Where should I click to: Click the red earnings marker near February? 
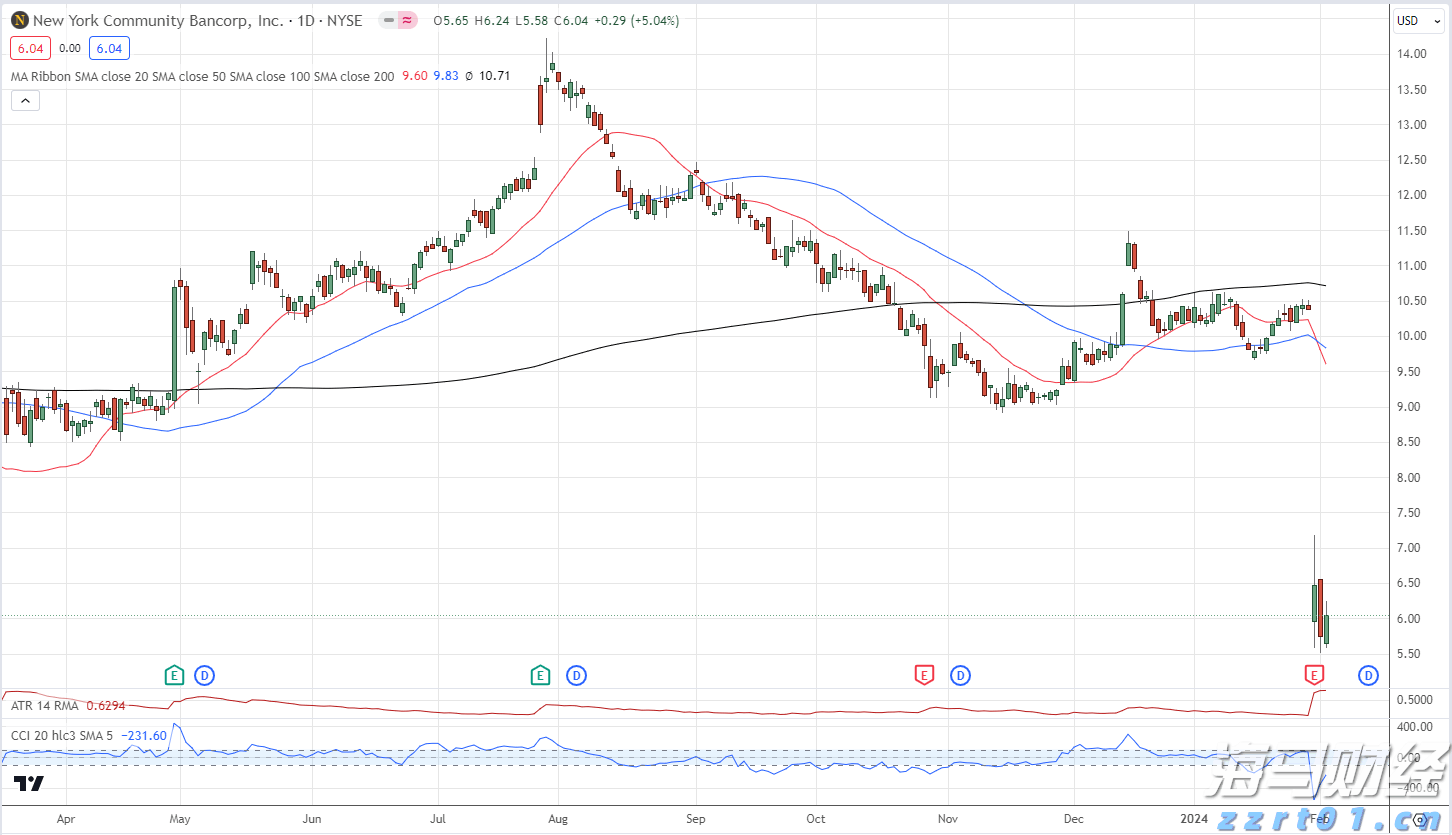[x=1314, y=675]
